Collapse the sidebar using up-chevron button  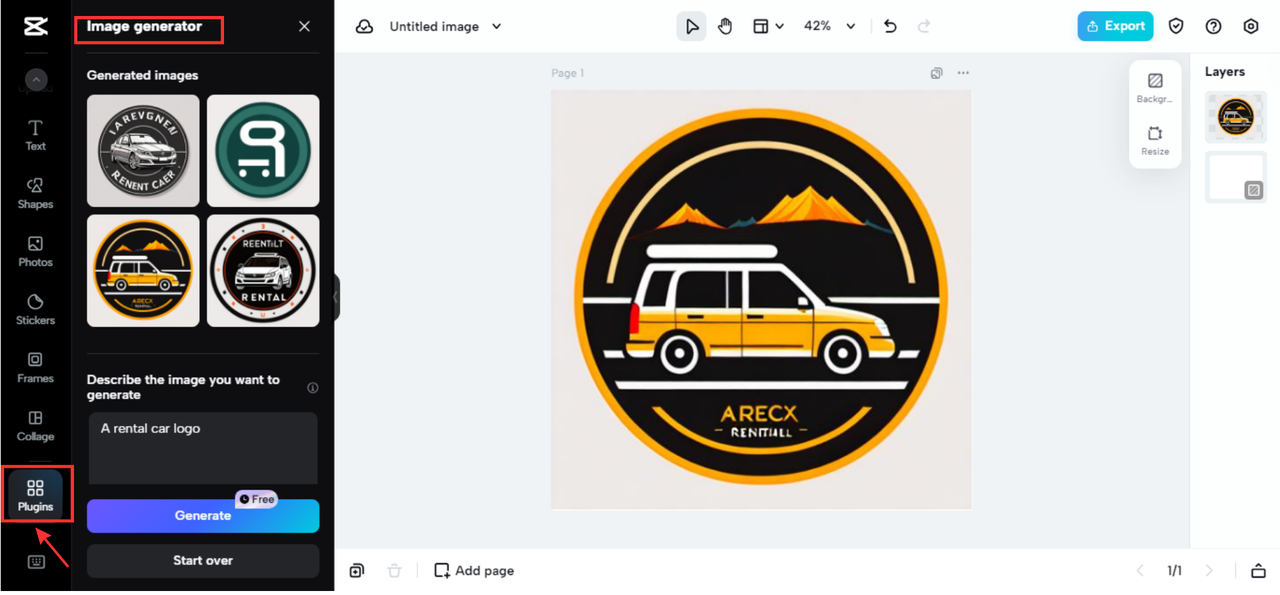(36, 79)
